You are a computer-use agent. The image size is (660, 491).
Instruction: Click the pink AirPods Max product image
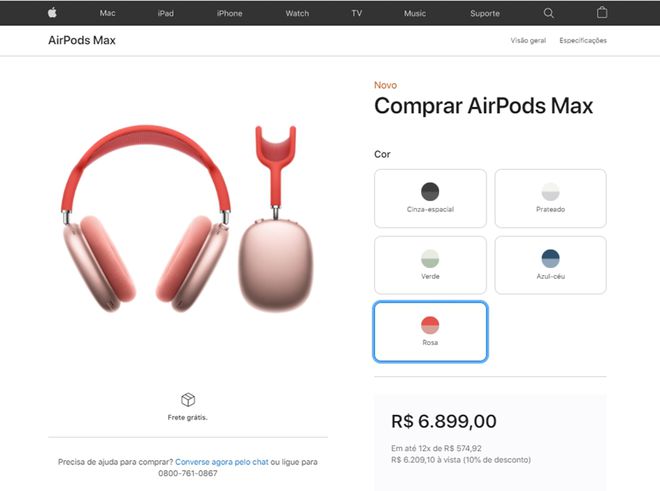[188, 219]
